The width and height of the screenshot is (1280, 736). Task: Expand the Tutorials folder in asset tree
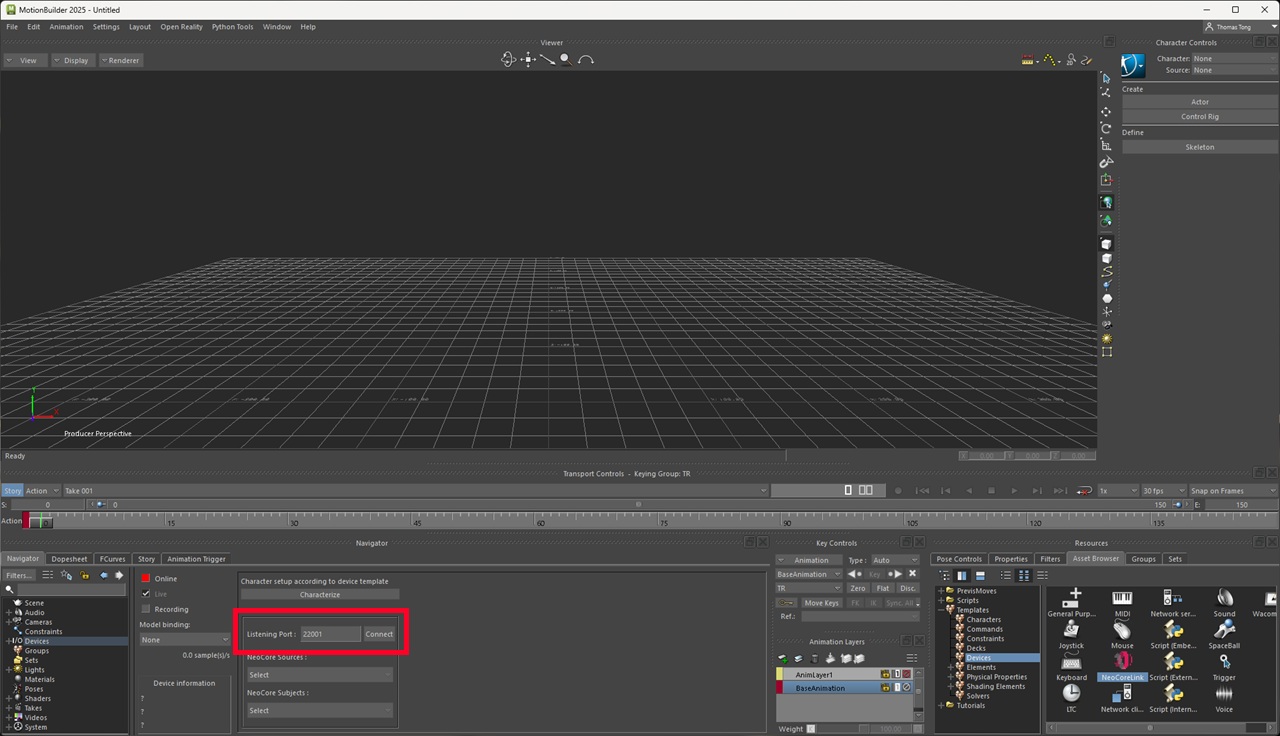tap(941, 705)
